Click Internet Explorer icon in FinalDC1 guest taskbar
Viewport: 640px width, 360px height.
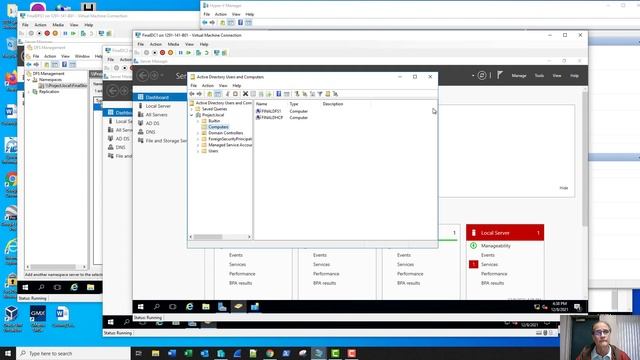[189, 307]
